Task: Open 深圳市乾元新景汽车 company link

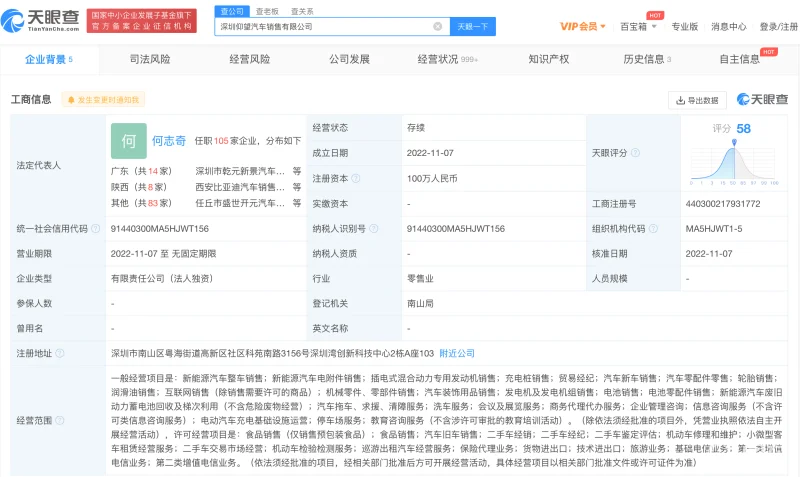Action: tap(240, 171)
